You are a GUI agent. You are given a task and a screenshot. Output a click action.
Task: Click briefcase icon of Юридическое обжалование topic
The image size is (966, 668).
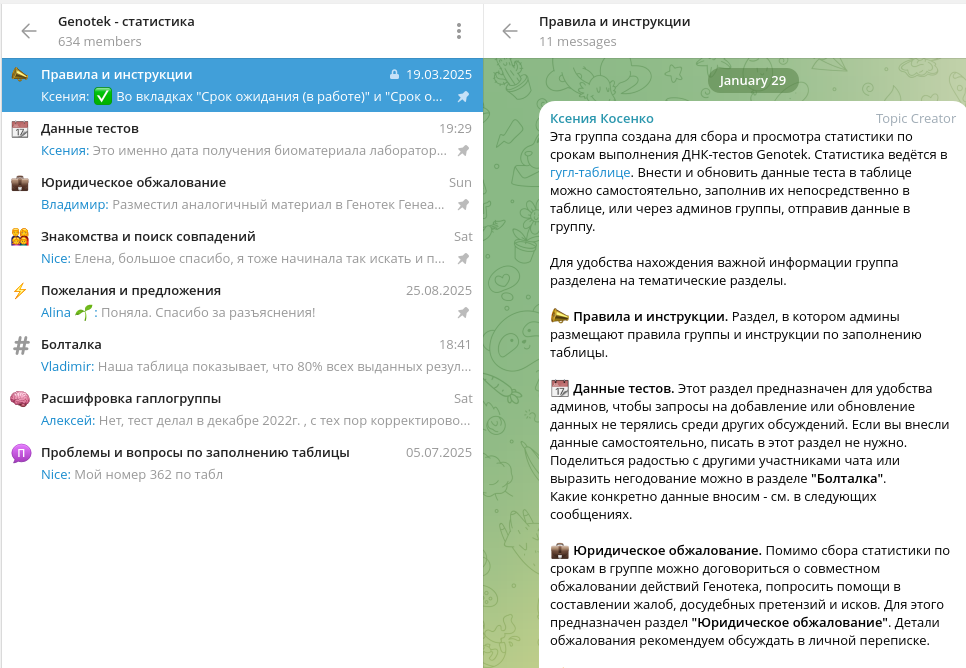(20, 183)
